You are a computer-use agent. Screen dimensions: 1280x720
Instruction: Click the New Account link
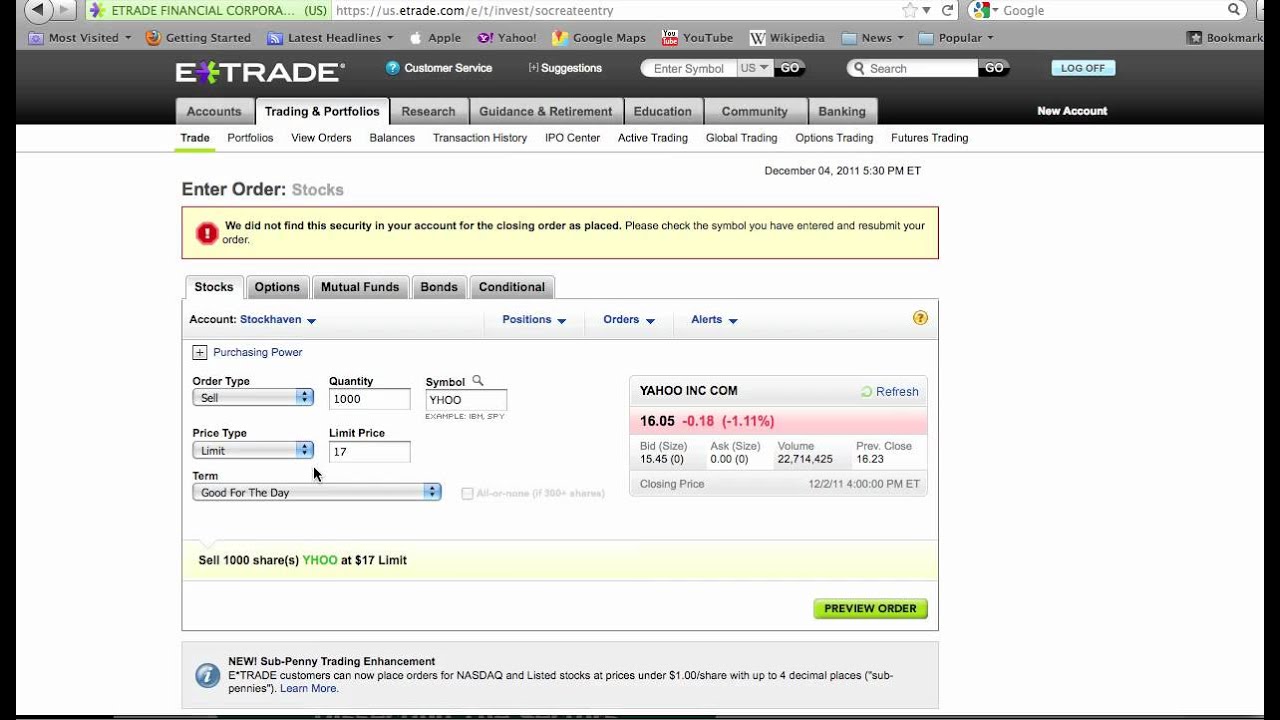(1072, 111)
